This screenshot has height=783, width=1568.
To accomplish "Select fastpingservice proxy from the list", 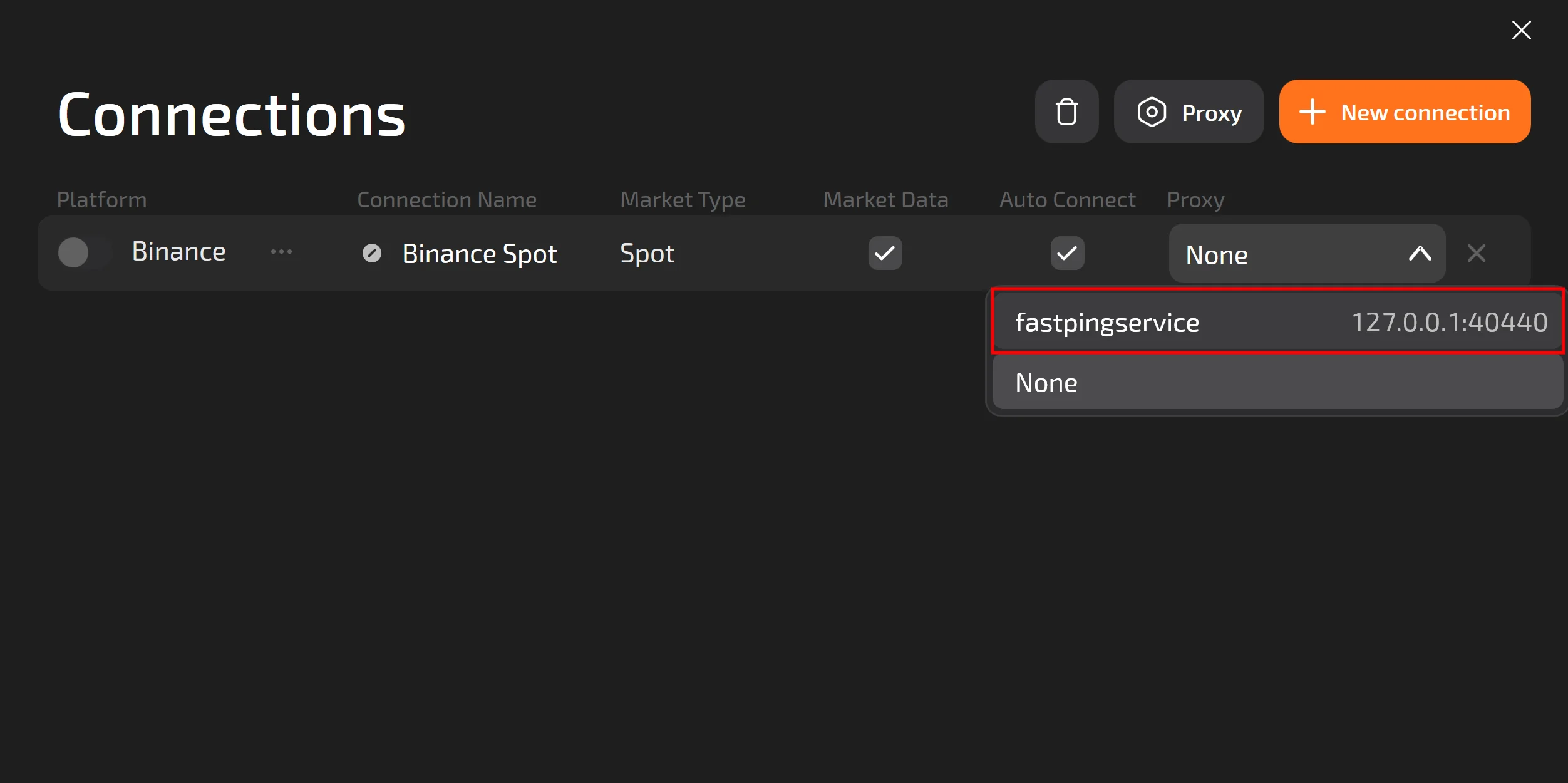I will (x=1107, y=323).
